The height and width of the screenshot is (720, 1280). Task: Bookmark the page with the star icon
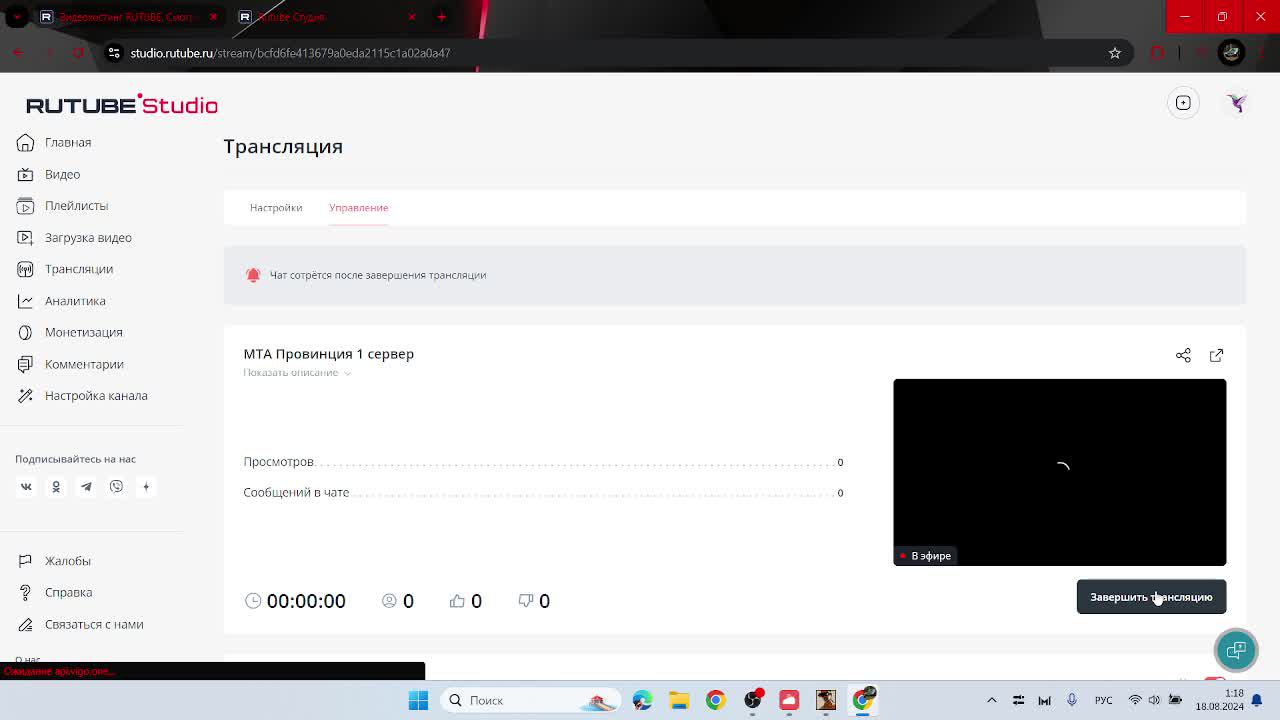1115,53
